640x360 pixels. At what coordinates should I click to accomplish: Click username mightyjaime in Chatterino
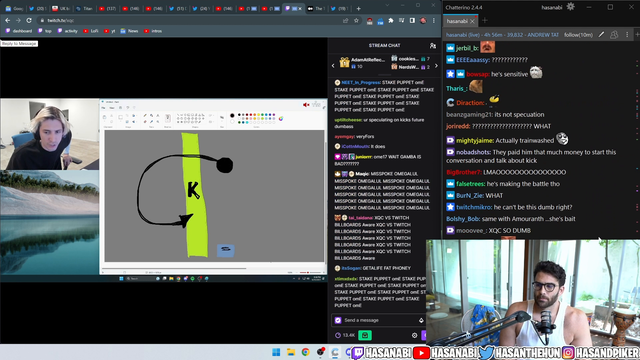click(475, 140)
